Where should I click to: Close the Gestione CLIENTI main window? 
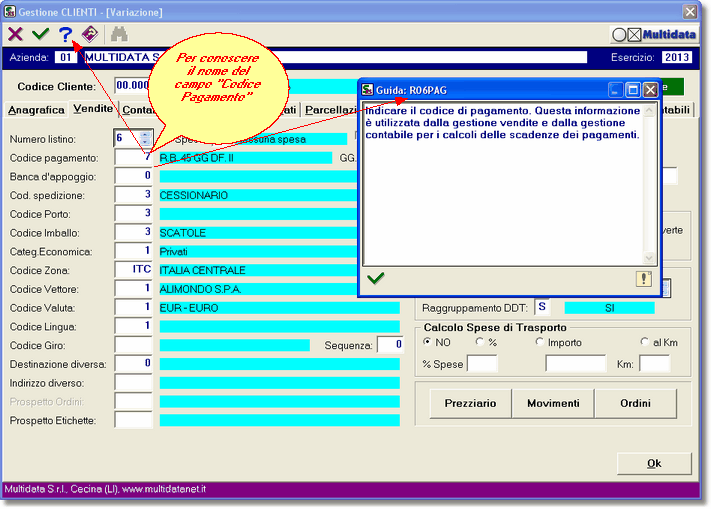click(690, 11)
